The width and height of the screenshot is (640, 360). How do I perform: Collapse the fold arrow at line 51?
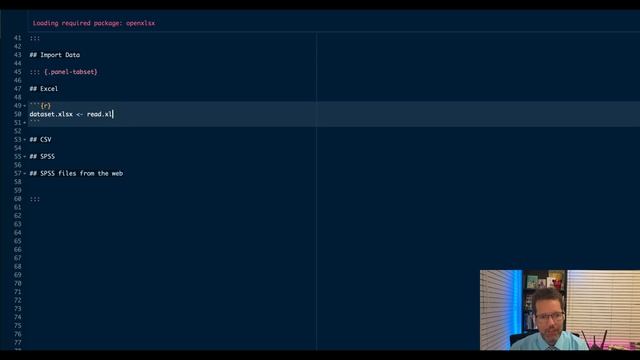tap(24, 123)
